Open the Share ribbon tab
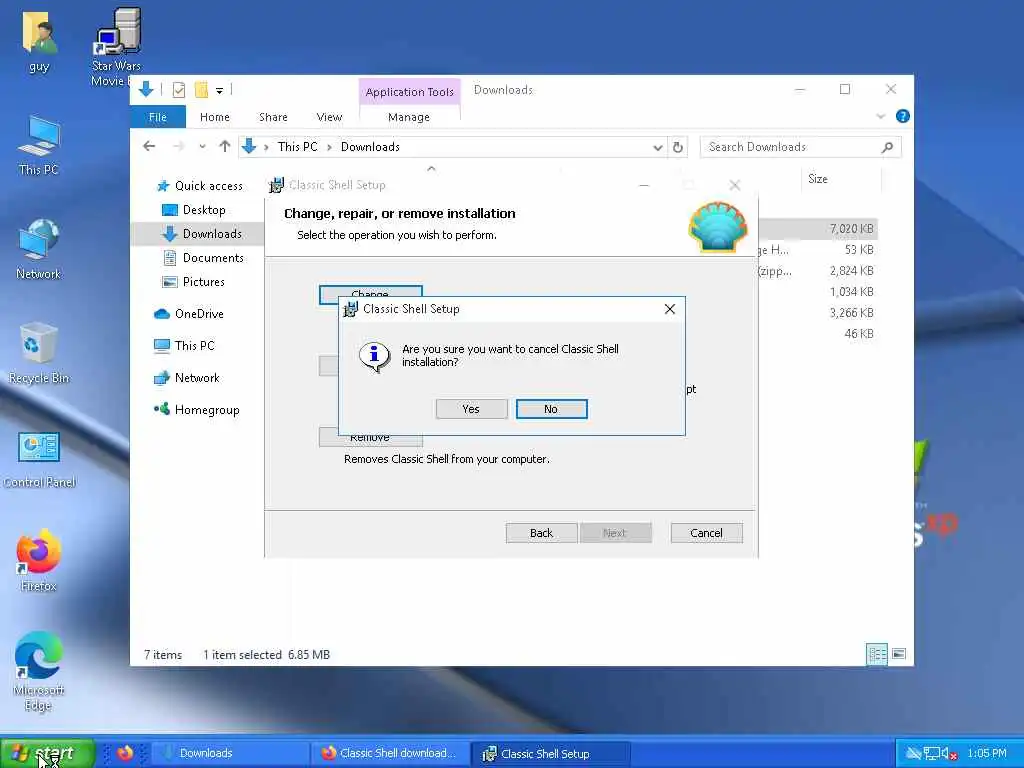The height and width of the screenshot is (768, 1024). (x=273, y=117)
